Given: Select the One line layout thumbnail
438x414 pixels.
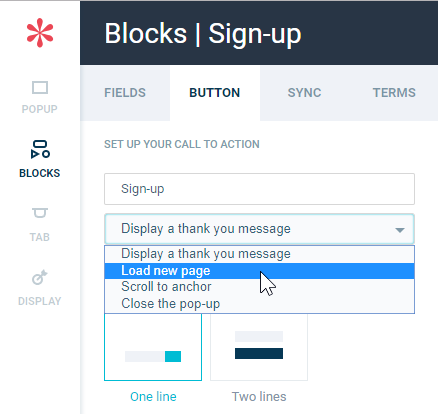Looking at the screenshot, I should coord(153,347).
